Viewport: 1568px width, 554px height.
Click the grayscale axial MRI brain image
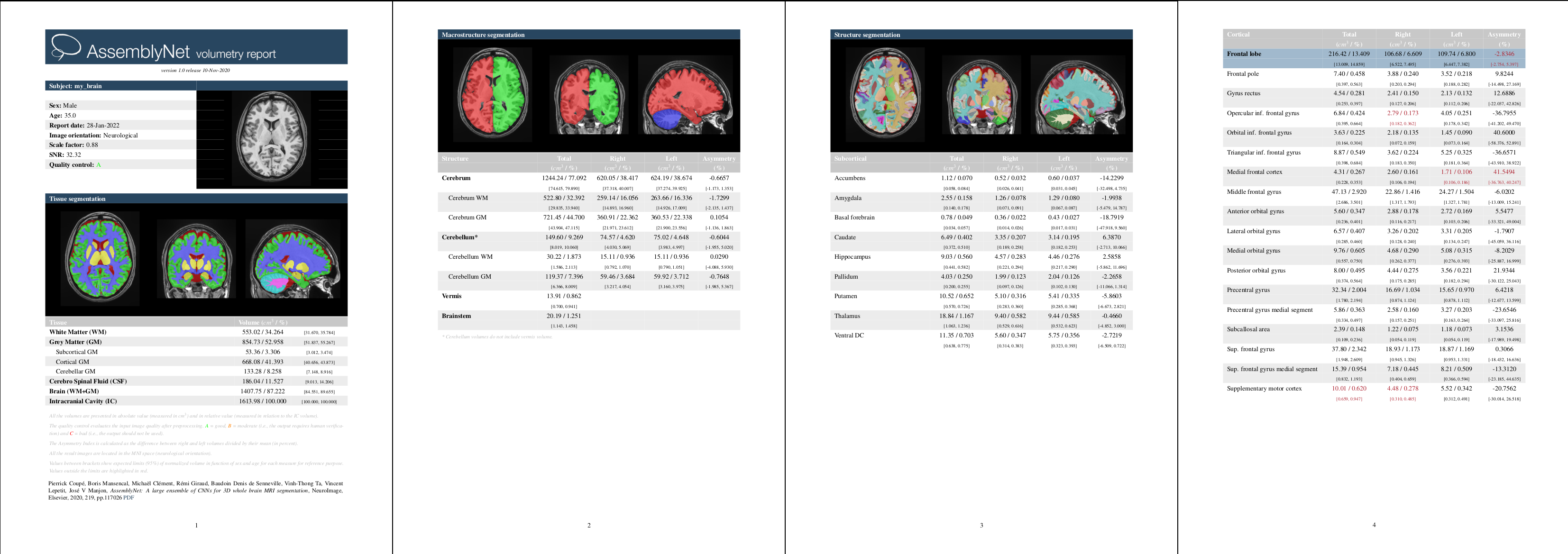272,139
